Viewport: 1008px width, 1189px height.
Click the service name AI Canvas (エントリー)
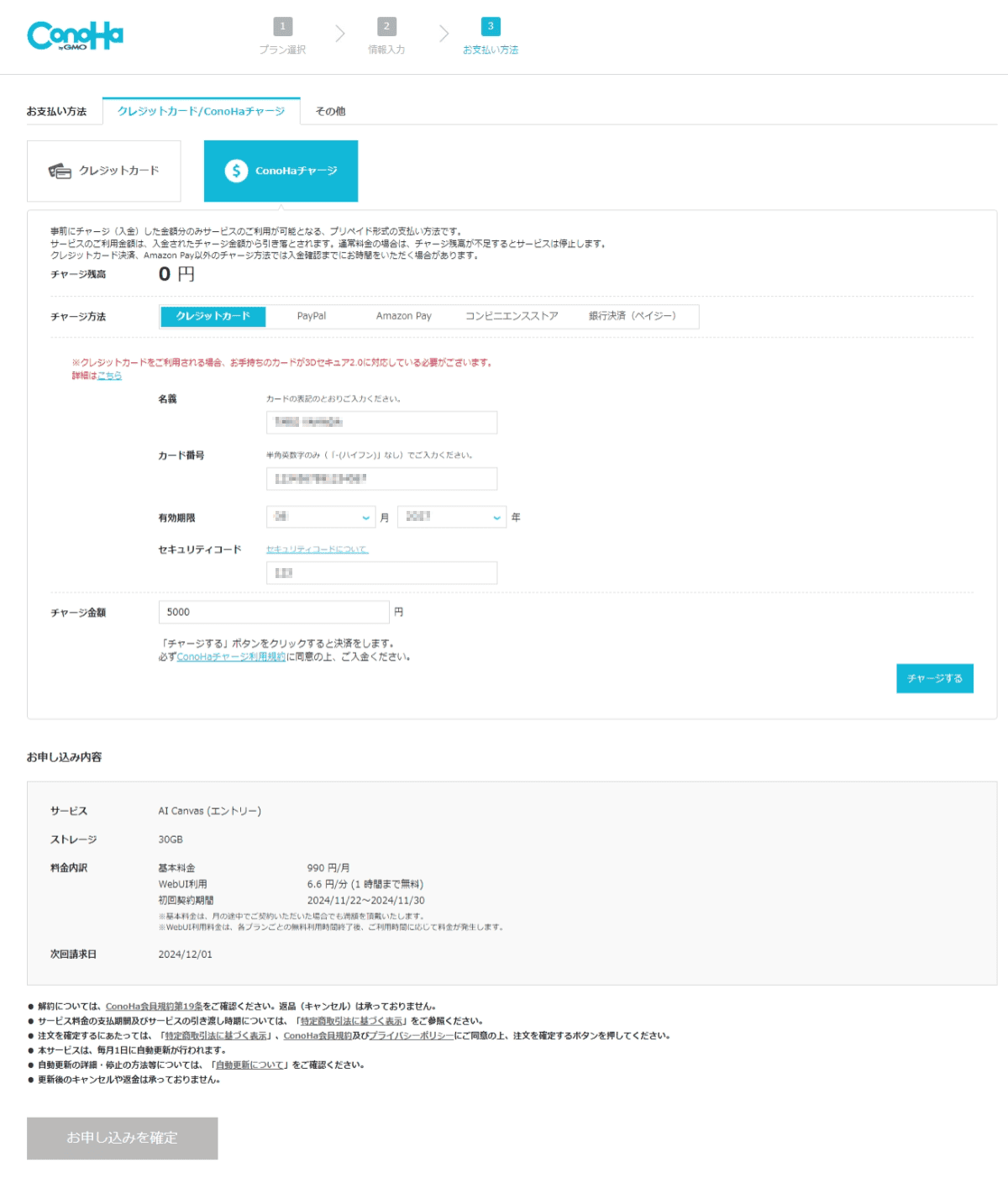tap(210, 811)
